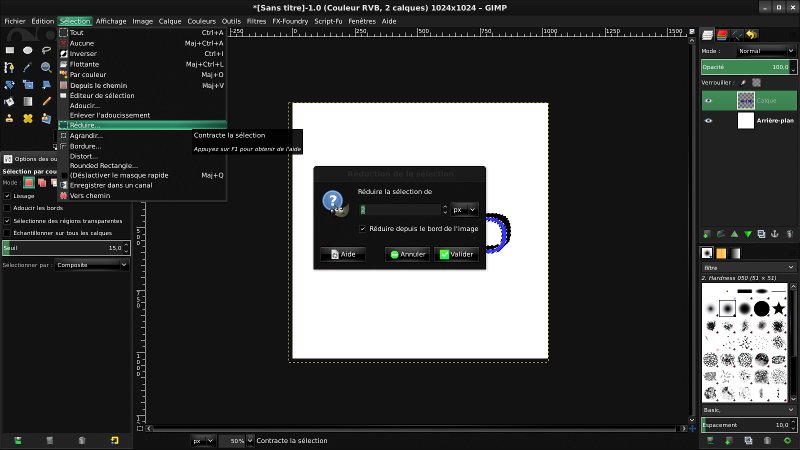Click the Aide button in dialog
The image size is (800, 450).
coord(343,254)
